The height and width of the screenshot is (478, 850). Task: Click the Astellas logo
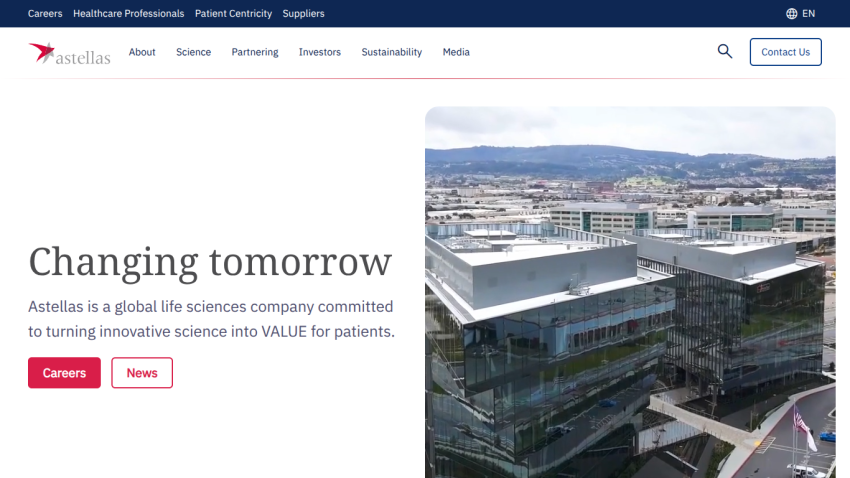pyautogui.click(x=69, y=53)
